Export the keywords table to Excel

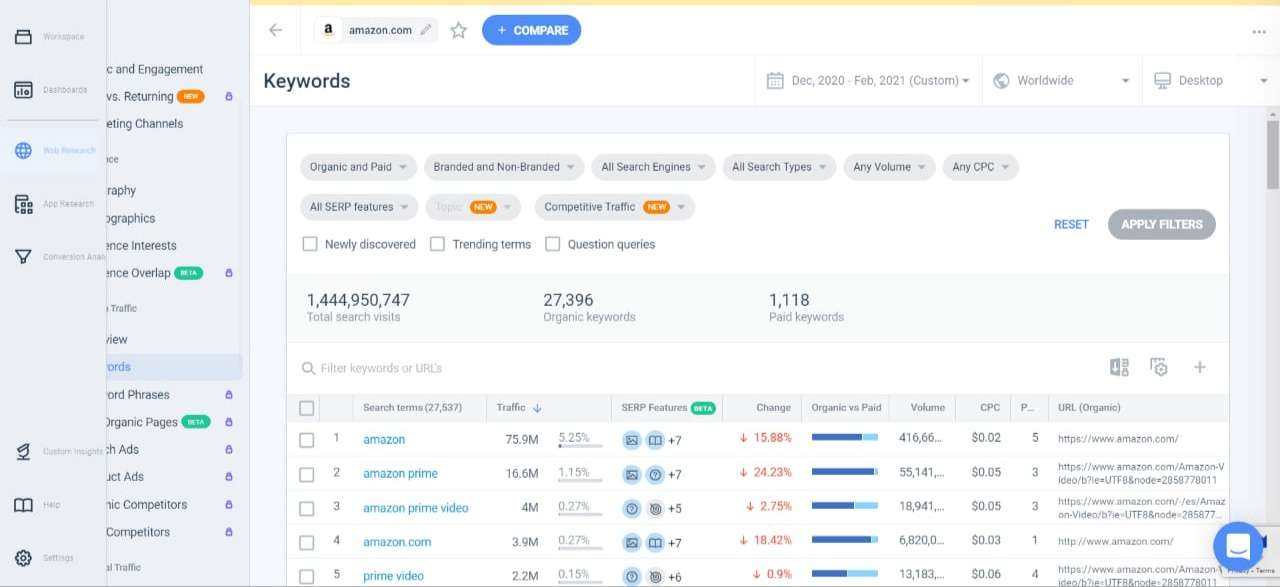(x=1119, y=367)
